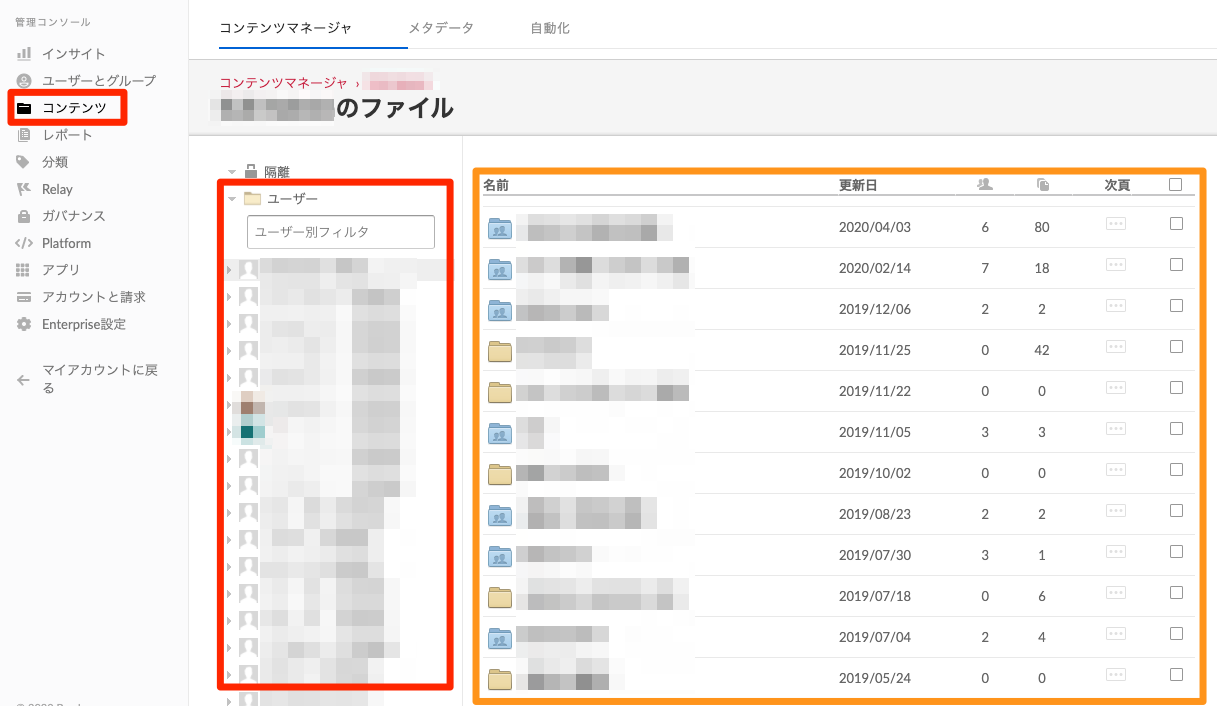Click the ユーザーとグループ person icon
Screen dimensions: 1217x706
(24, 80)
